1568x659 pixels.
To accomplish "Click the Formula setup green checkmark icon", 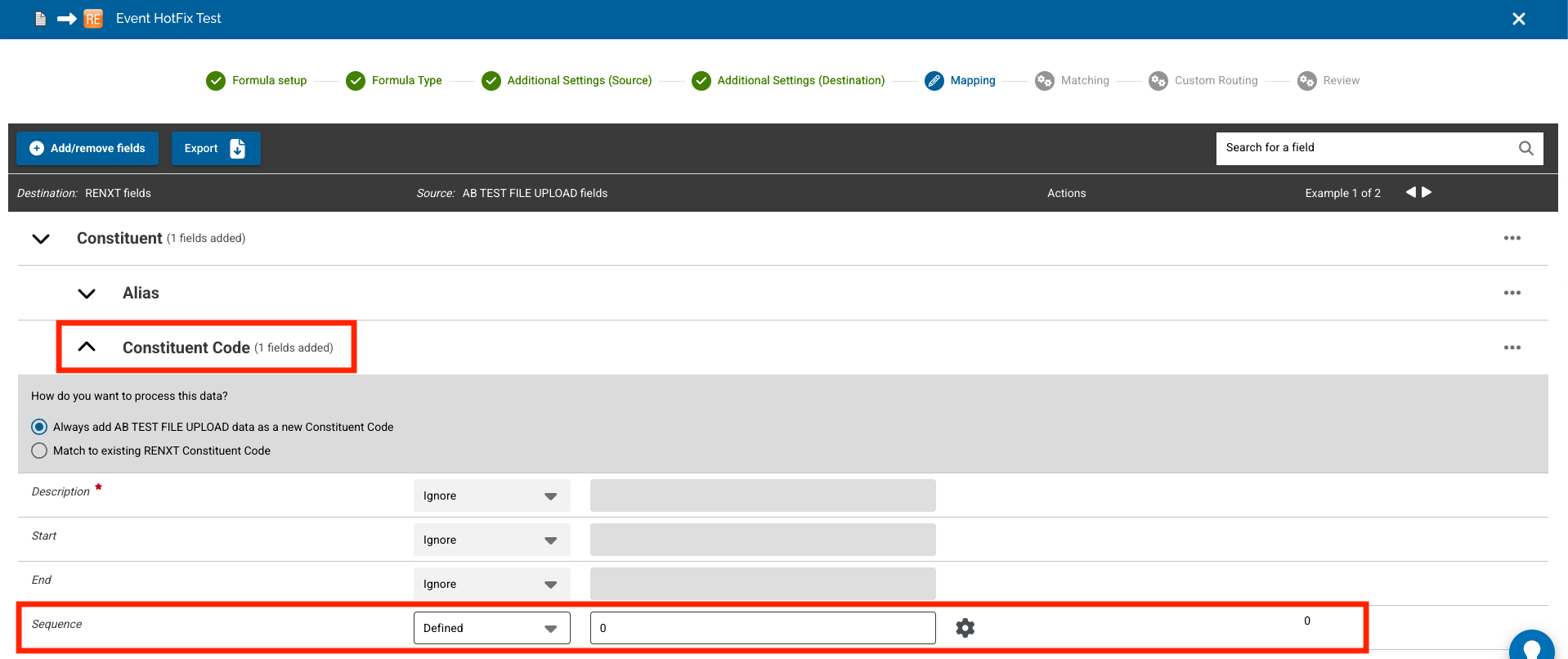I will tap(216, 81).
